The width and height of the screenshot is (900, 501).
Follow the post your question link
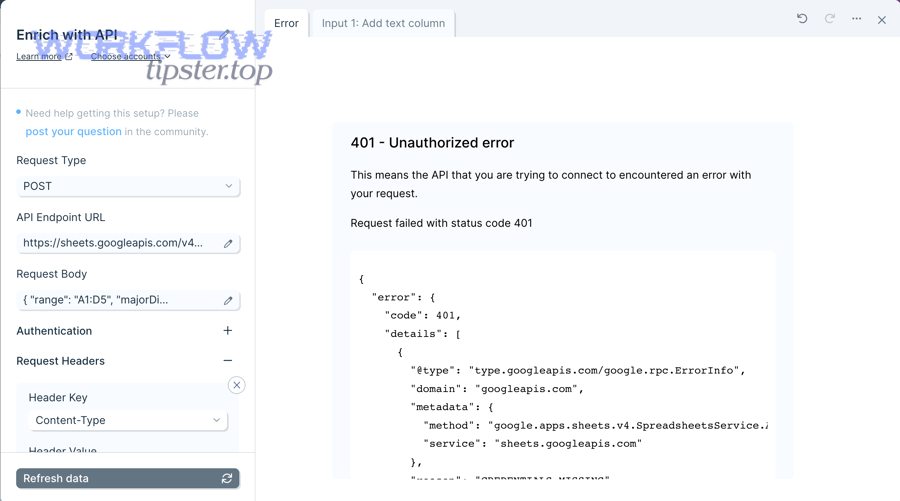pos(73,131)
